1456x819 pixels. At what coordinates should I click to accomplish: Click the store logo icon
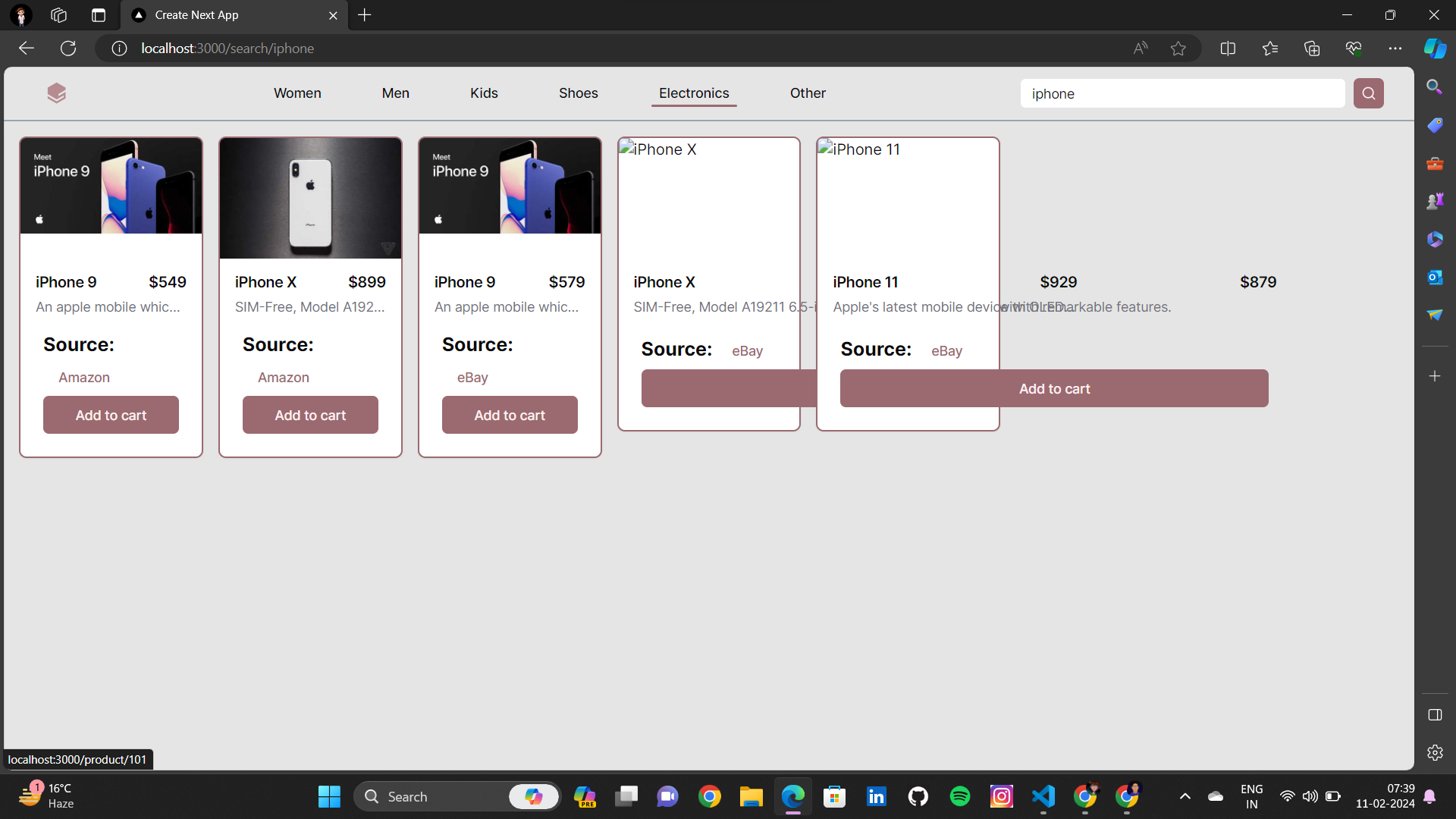pos(57,93)
